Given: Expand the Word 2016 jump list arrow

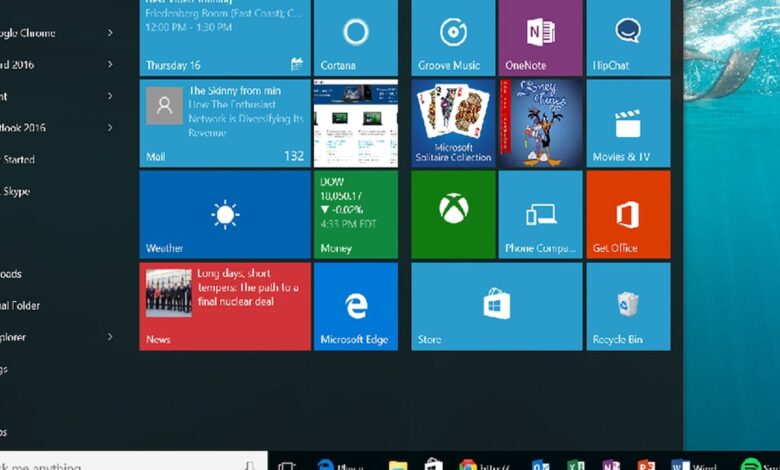Looking at the screenshot, I should [x=110, y=64].
